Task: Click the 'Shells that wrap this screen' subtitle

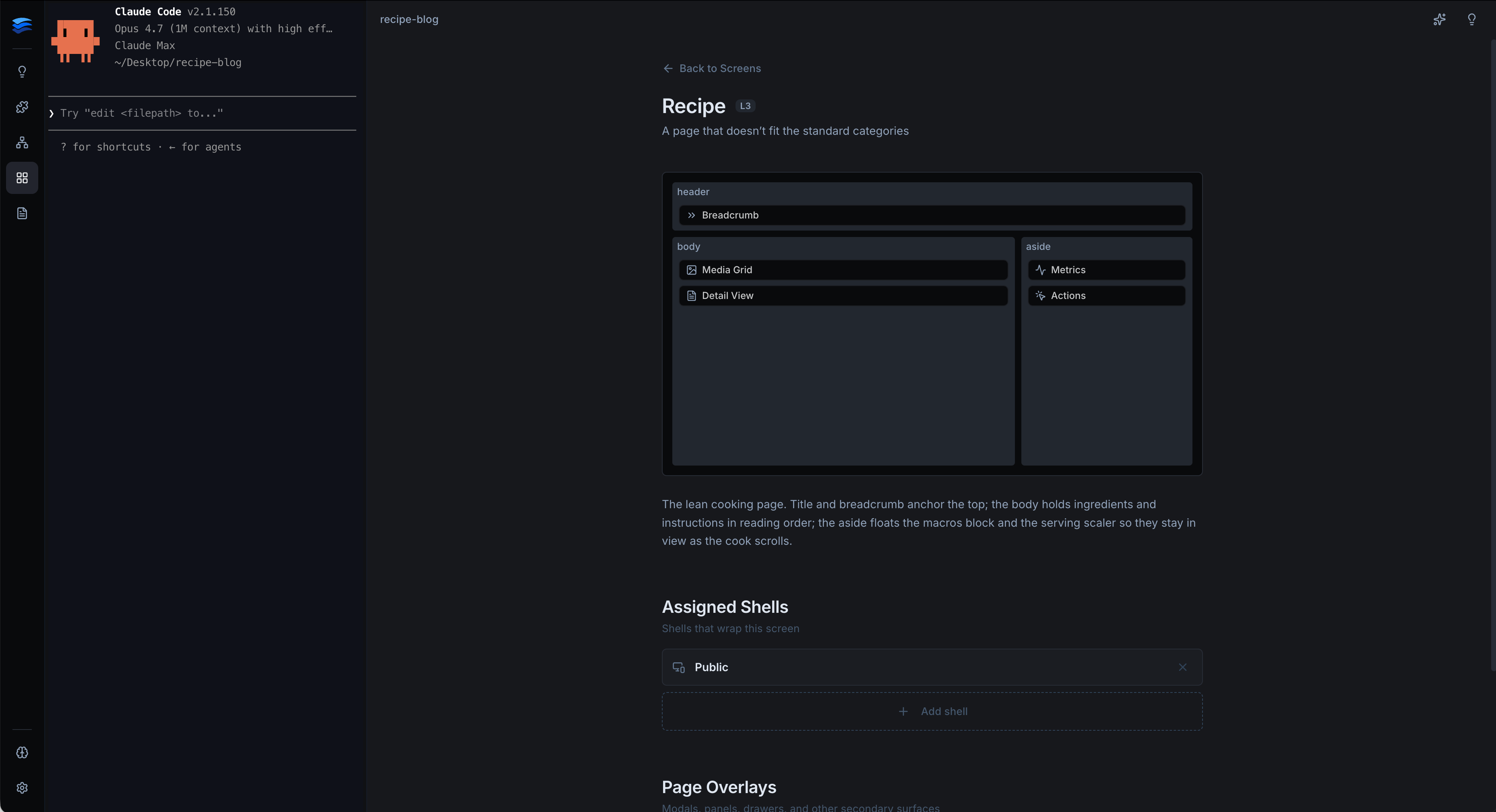Action: click(731, 629)
